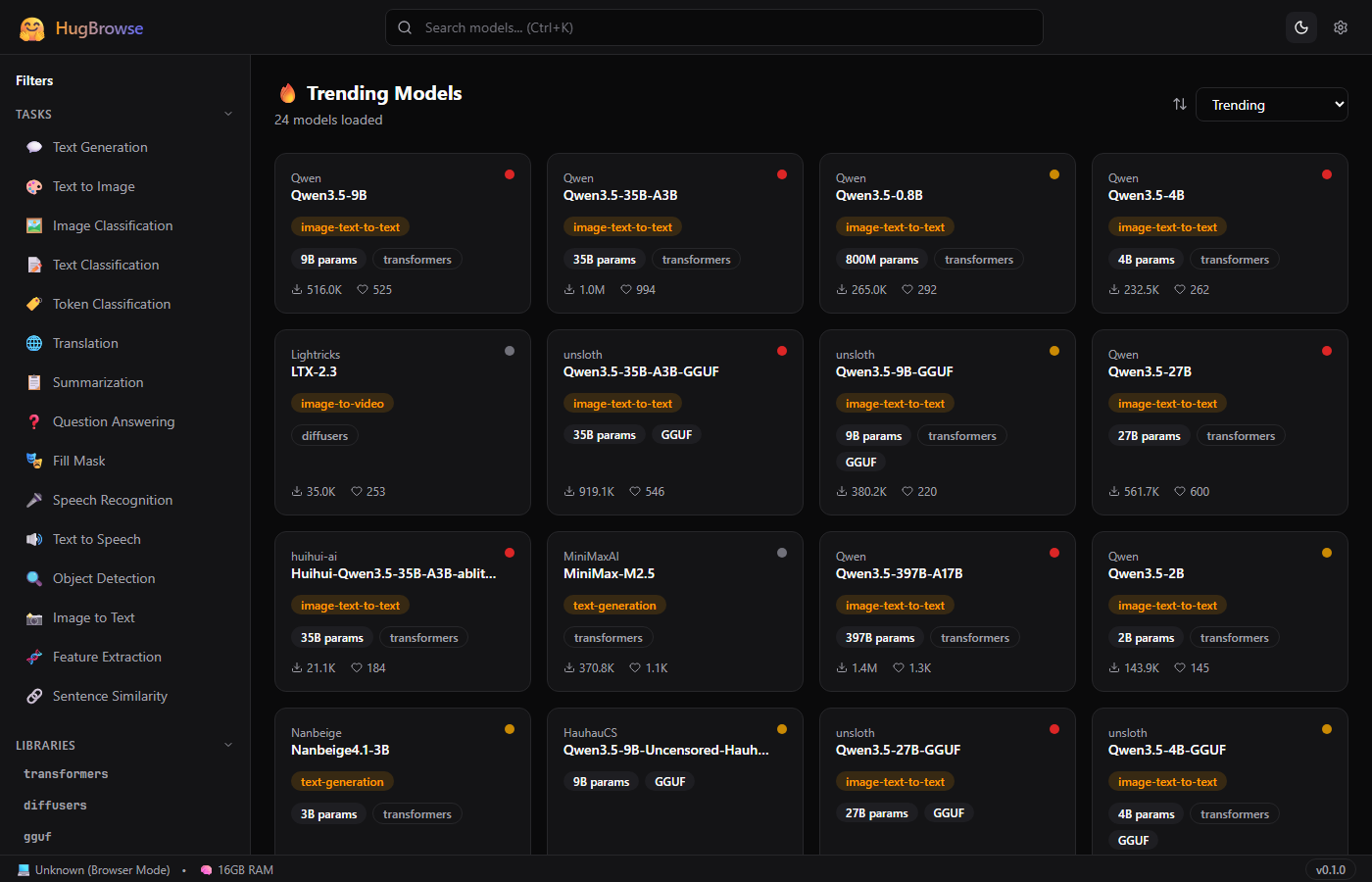Screen dimensions: 1372x882
Task: Open the LTX-2.3 model card
Action: tap(403, 421)
